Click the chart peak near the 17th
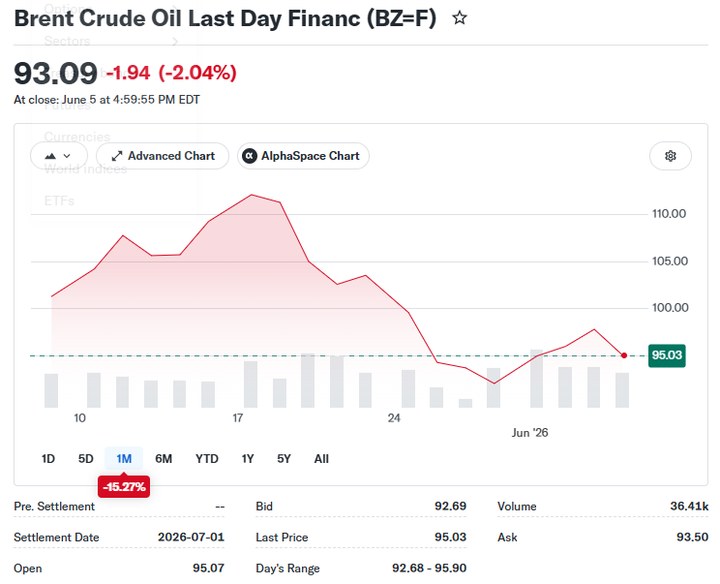Viewport: 720px width, 584px height. coord(252,195)
